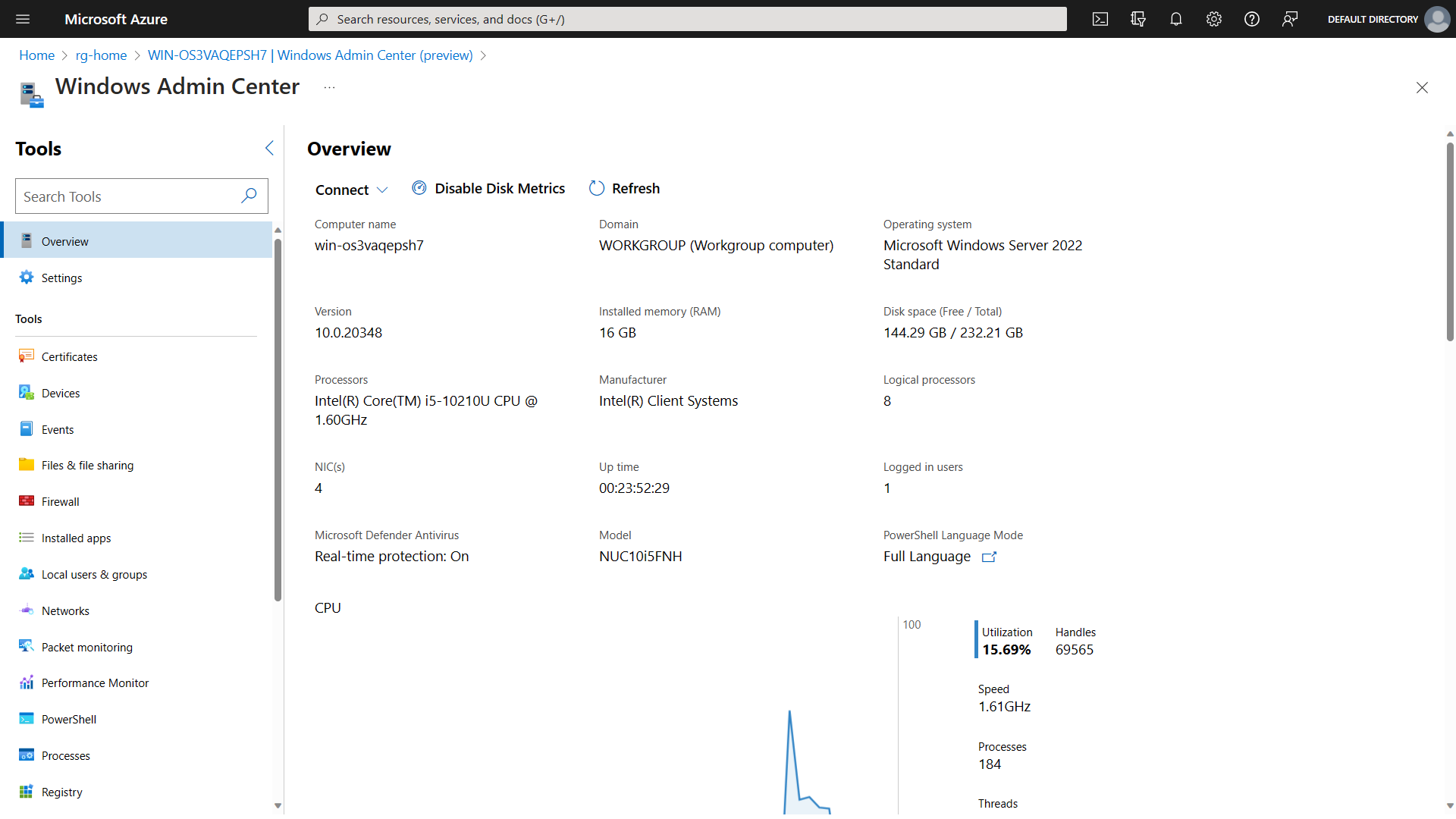Open the Help question mark icon
1456x819 pixels.
point(1252,19)
